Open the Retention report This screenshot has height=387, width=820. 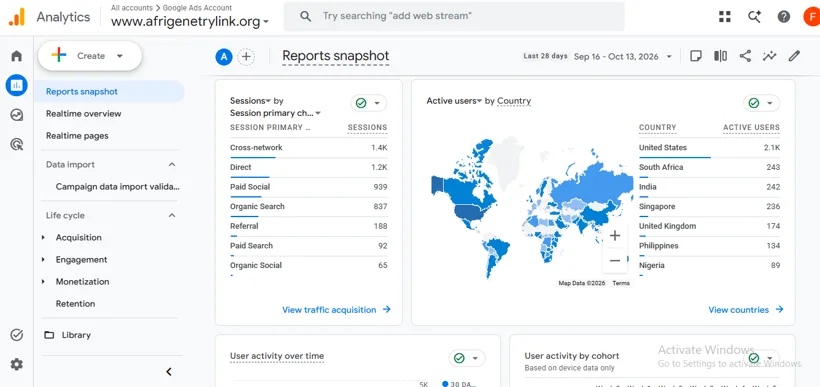pyautogui.click(x=75, y=304)
